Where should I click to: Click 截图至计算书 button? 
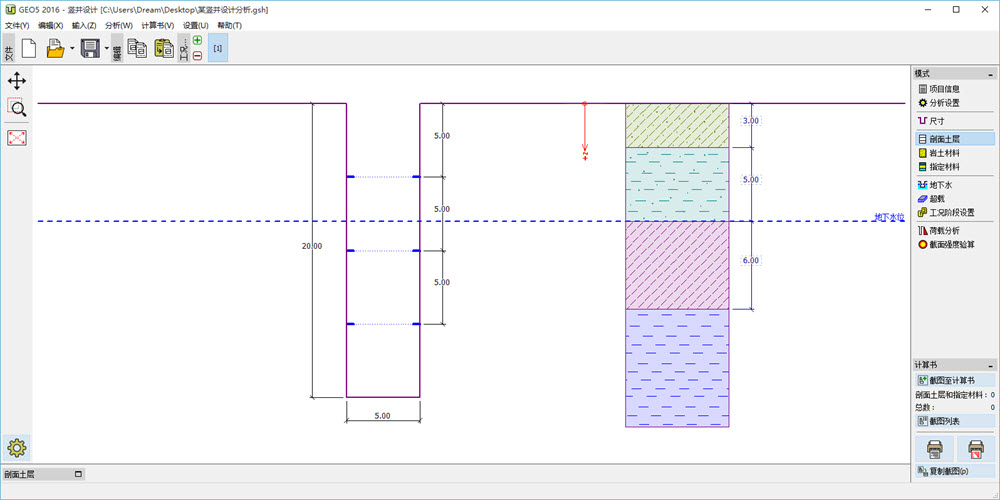pos(955,380)
